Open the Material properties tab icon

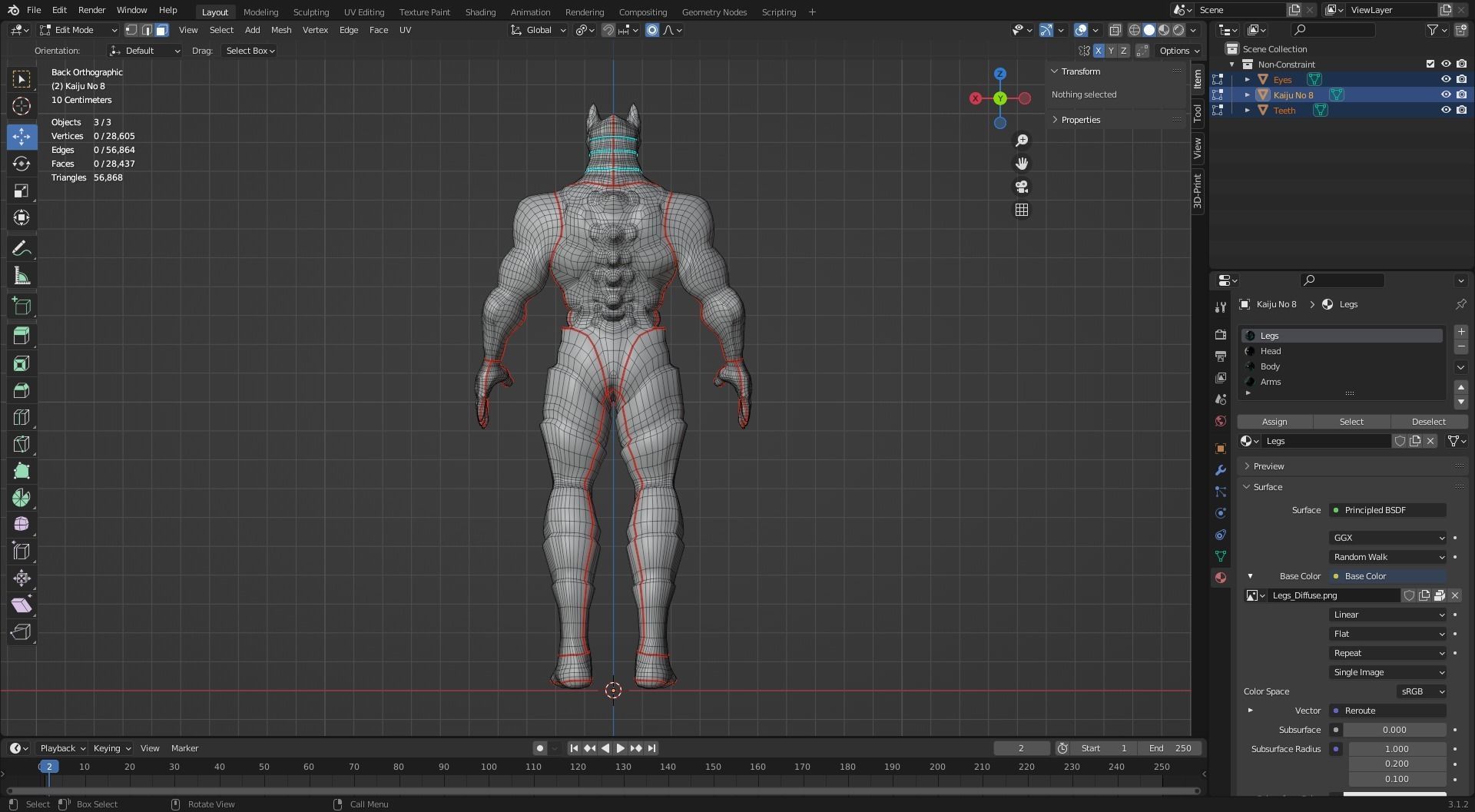pos(1221,578)
